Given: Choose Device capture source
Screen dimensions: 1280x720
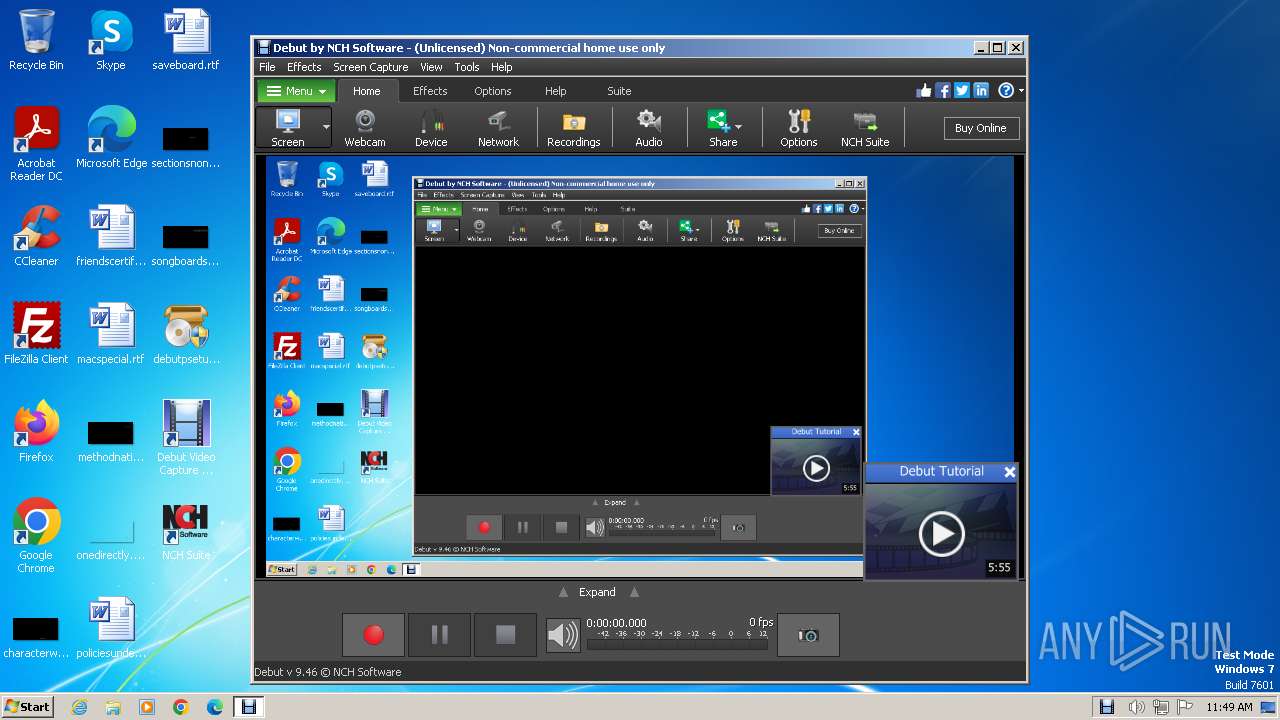Looking at the screenshot, I should [431, 128].
